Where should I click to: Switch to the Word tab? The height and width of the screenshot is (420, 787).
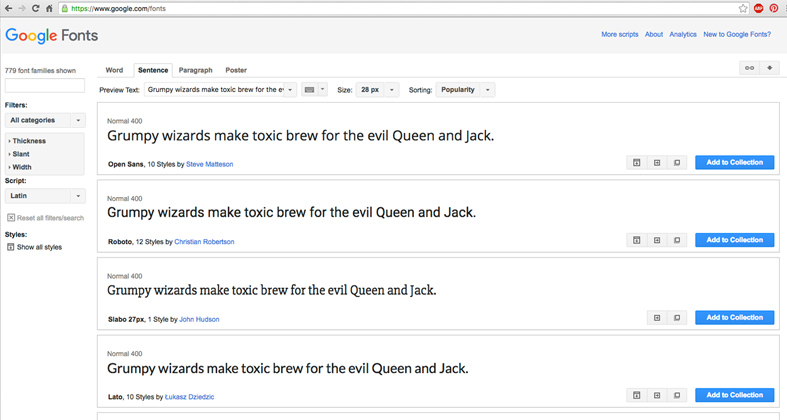(x=114, y=70)
